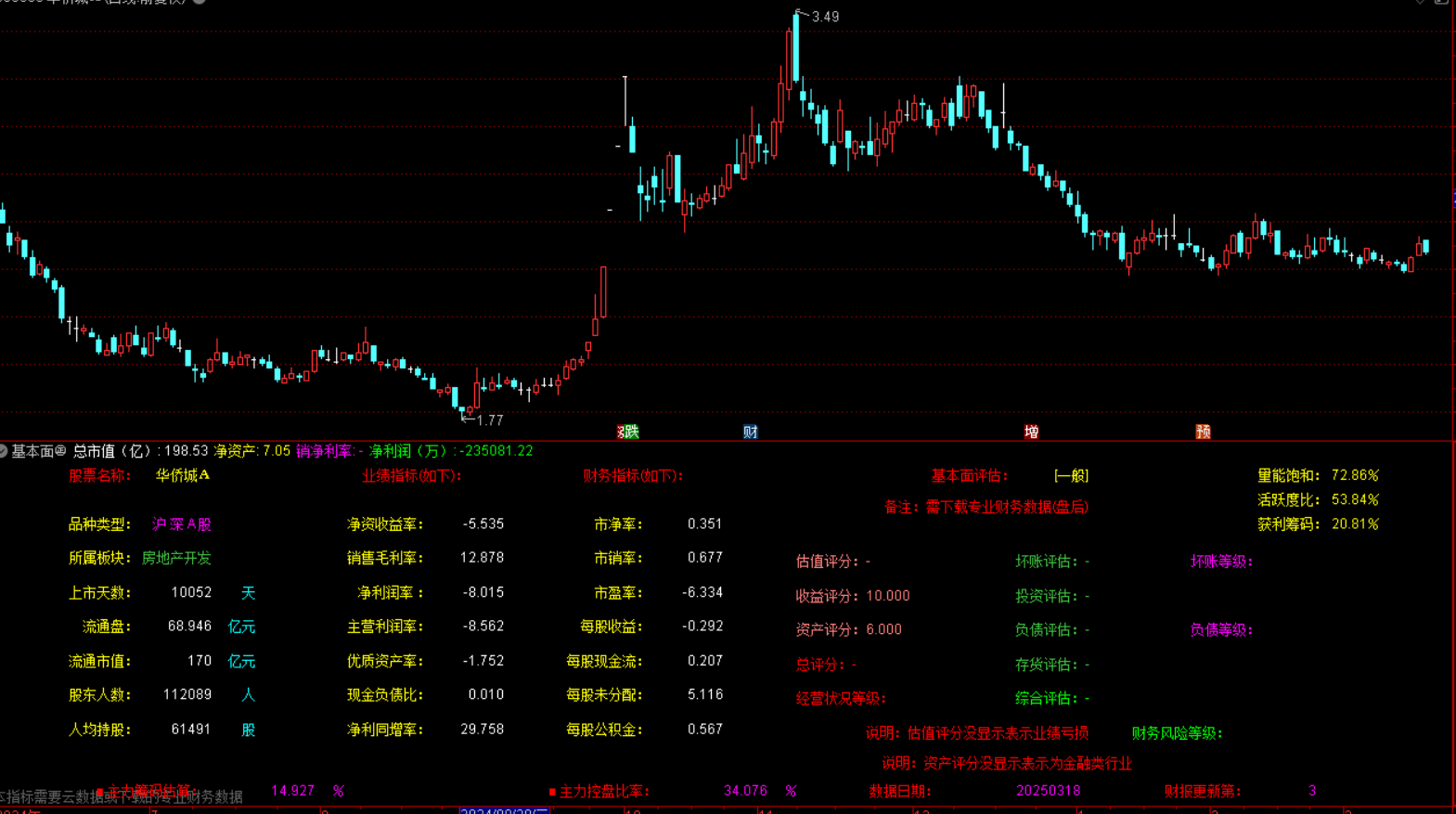This screenshot has height=814, width=1456.
Task: Click the 增 event marker on timeline
Action: 1031,432
